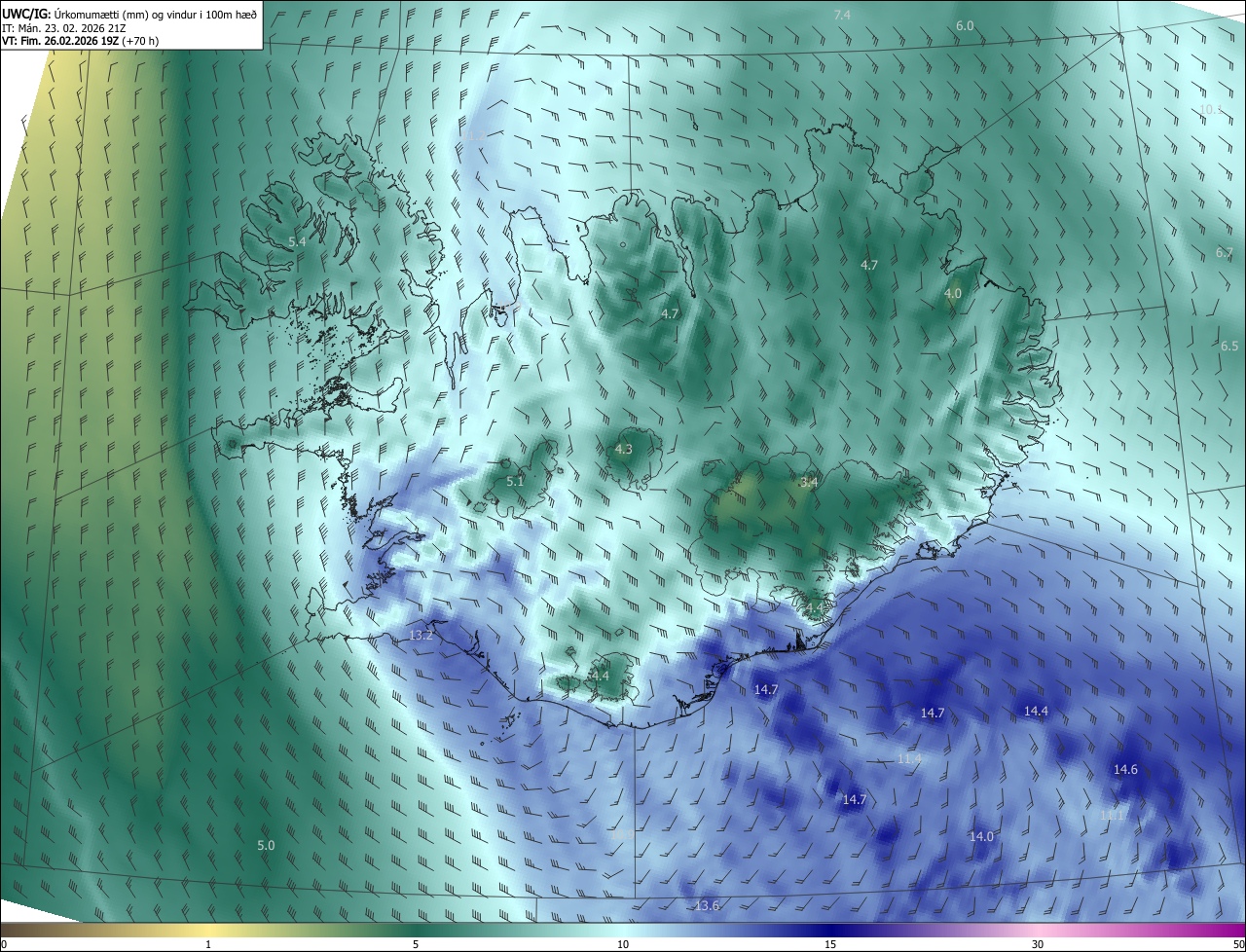Click the 5.0 value over the ocean
This screenshot has width=1246, height=952.
[266, 846]
